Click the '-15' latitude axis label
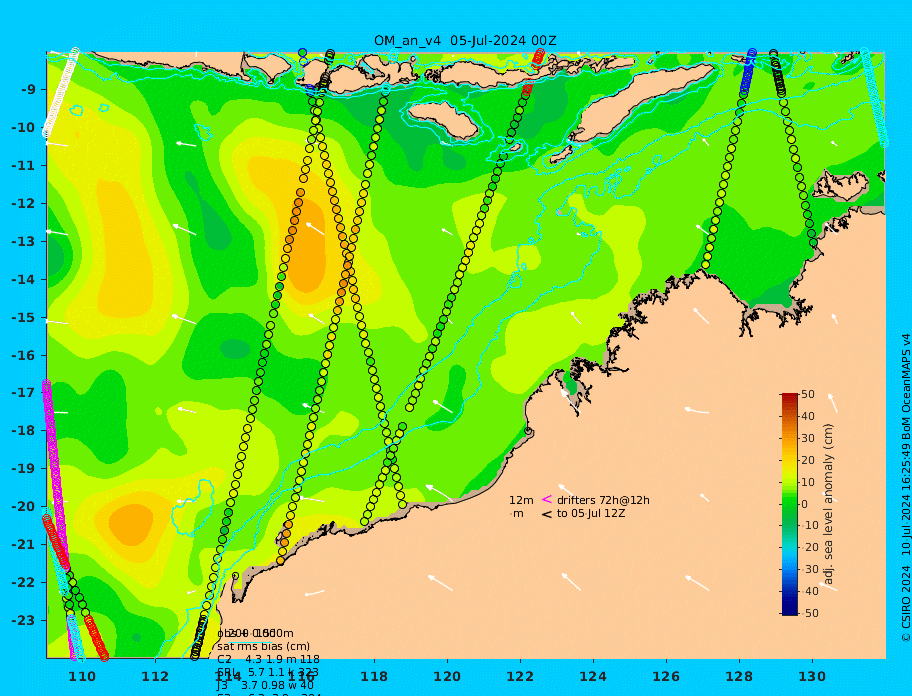This screenshot has height=696, width=912. pos(23,317)
